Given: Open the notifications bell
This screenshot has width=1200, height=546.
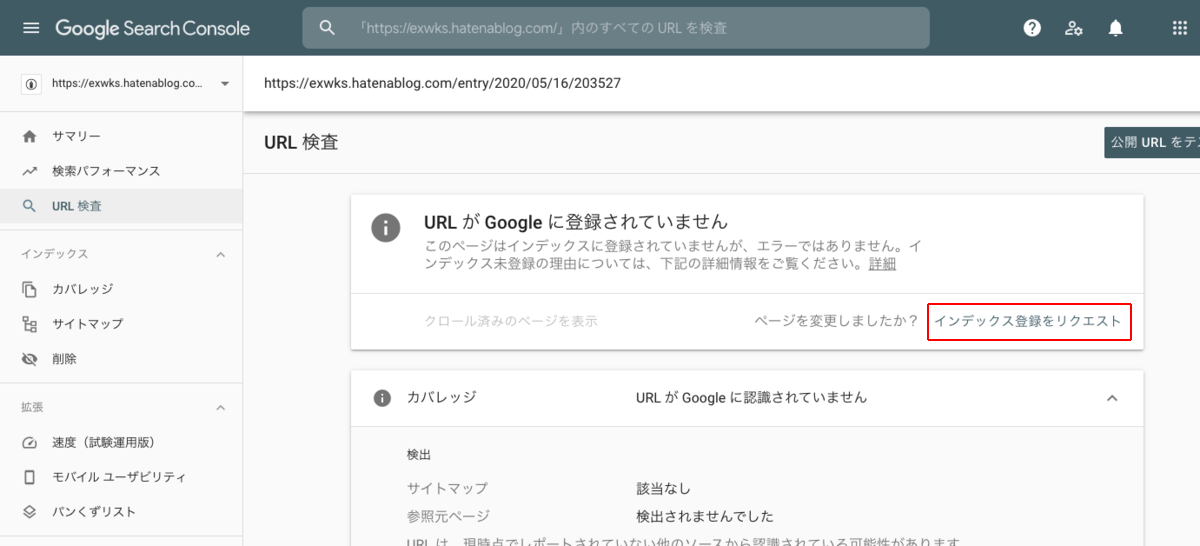Looking at the screenshot, I should pos(1116,28).
